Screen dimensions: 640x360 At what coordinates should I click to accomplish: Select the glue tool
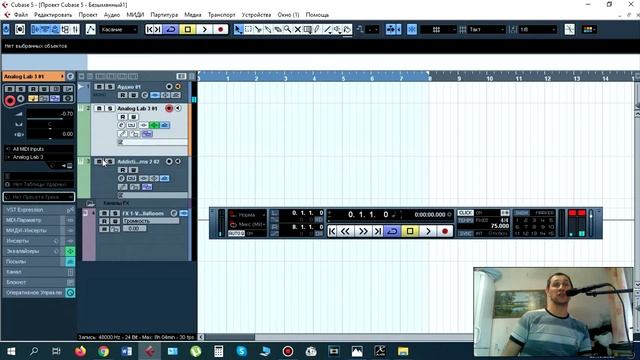[268, 29]
